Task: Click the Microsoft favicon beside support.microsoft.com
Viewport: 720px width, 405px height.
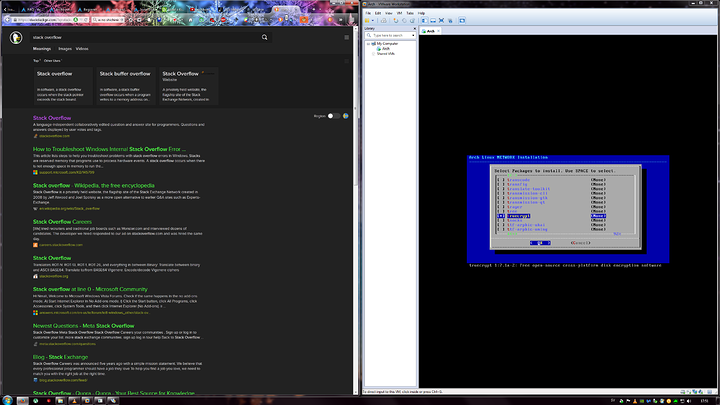Action: pyautogui.click(x=35, y=172)
